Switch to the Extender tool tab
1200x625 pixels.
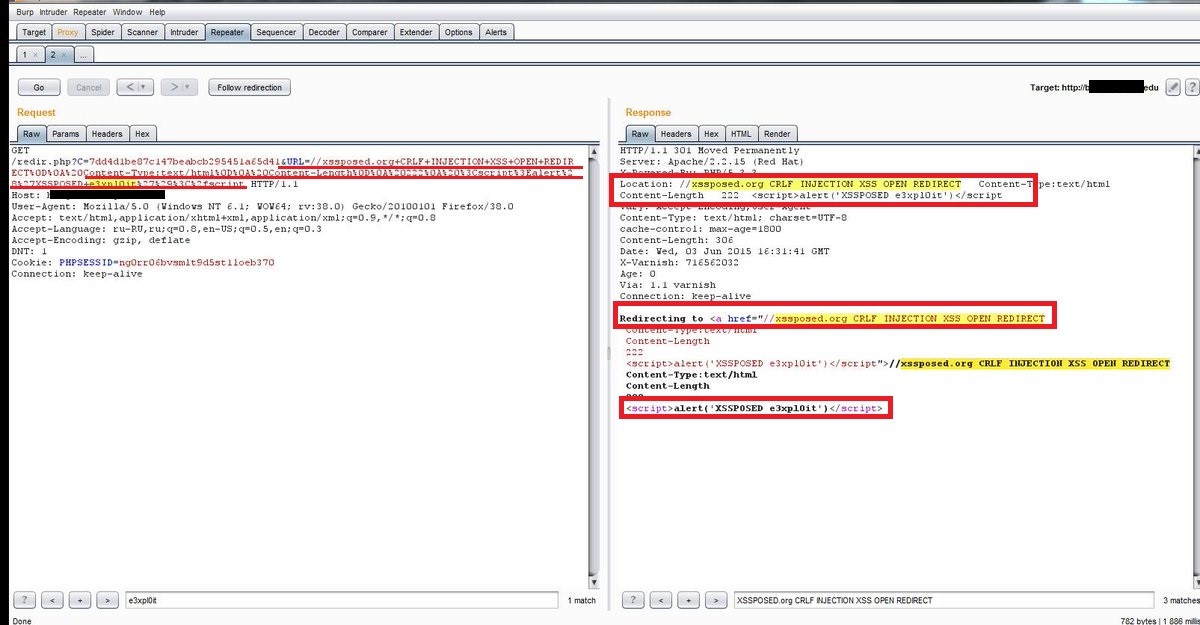tap(415, 32)
